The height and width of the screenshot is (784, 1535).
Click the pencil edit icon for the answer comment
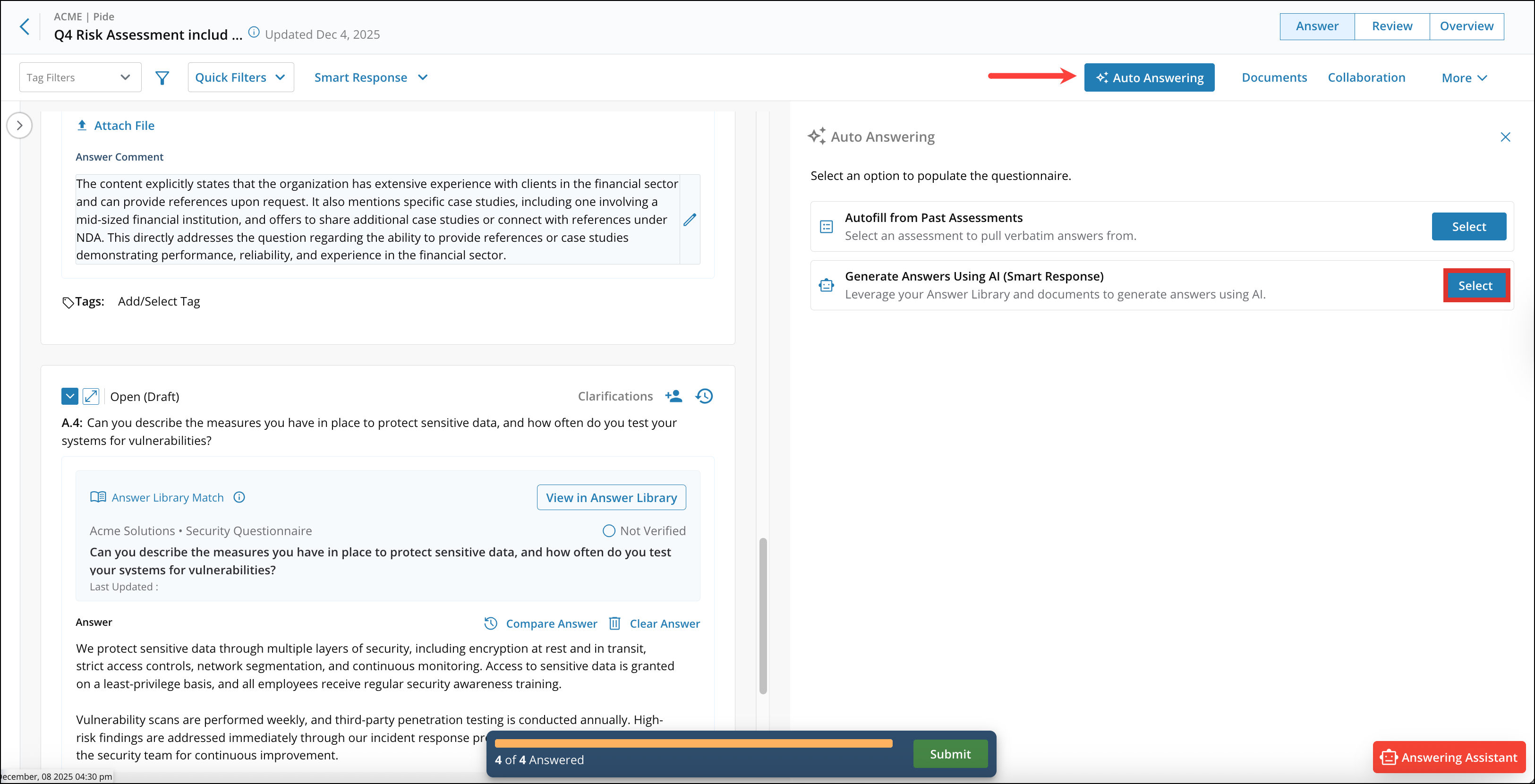(690, 220)
